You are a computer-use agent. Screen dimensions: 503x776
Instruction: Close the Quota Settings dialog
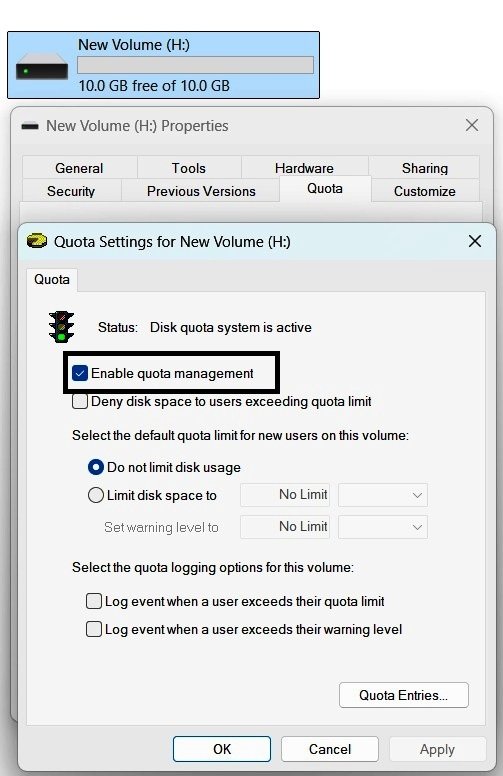pyautogui.click(x=474, y=241)
